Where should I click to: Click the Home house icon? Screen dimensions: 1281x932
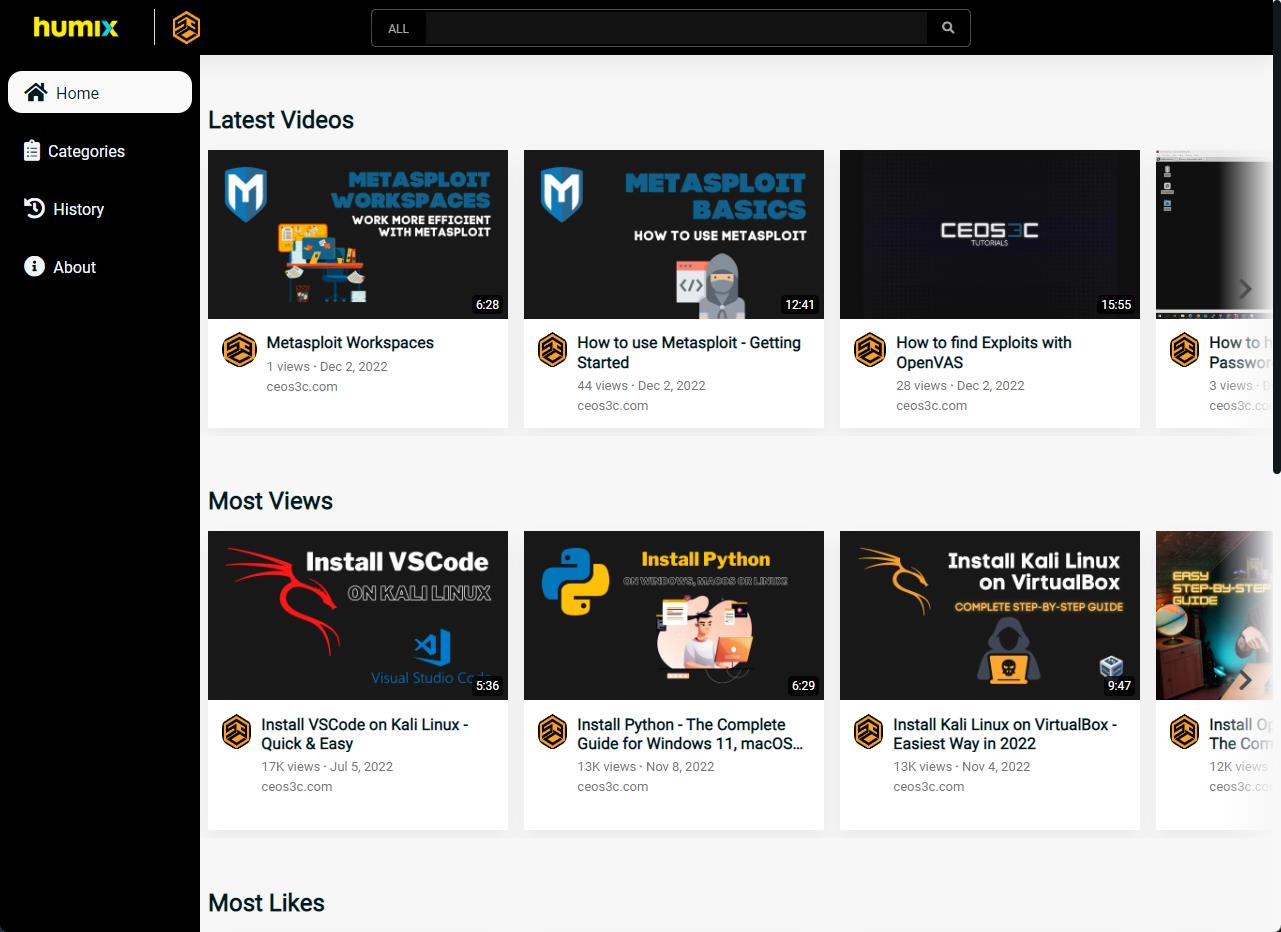point(36,92)
